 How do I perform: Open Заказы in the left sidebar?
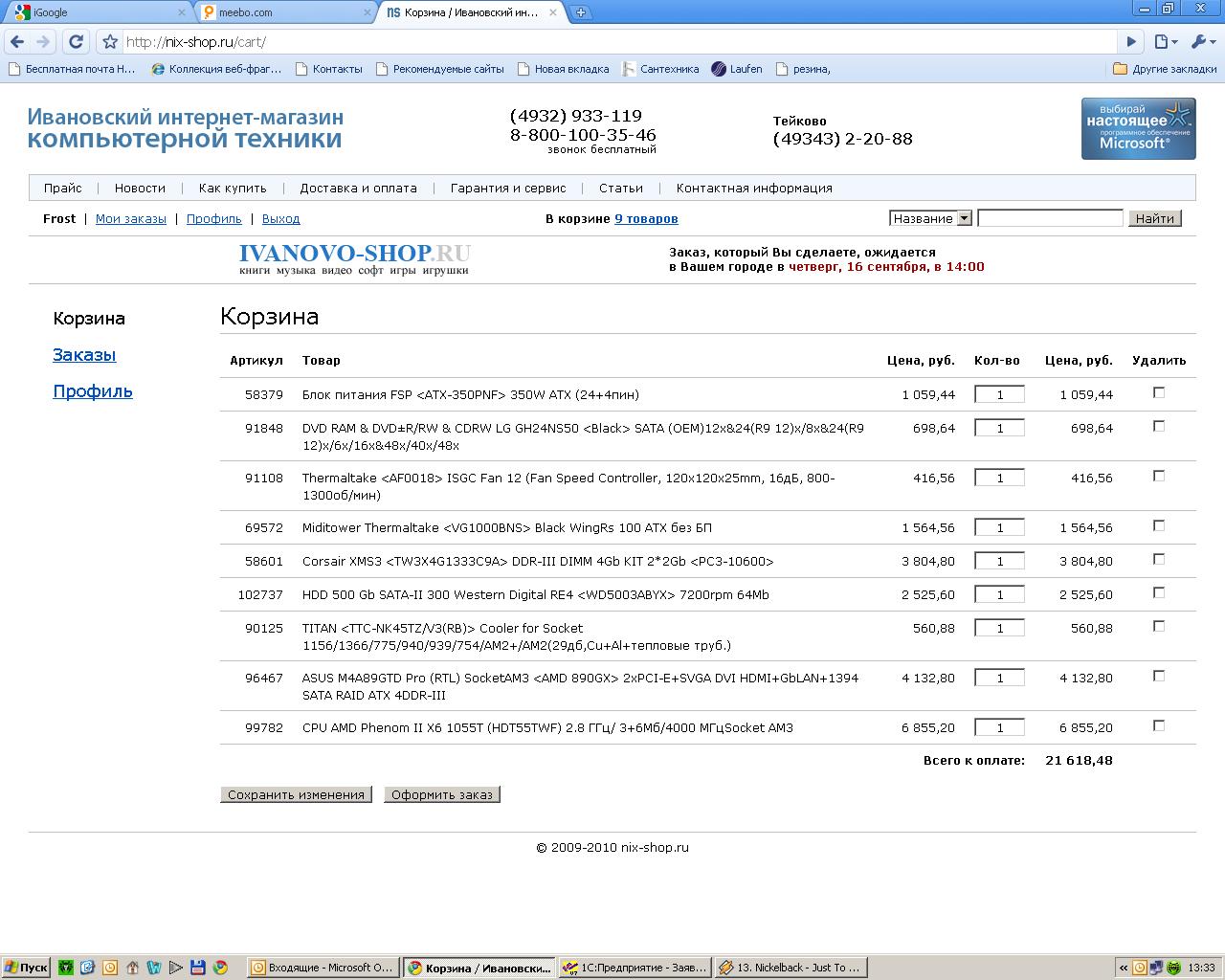[x=84, y=355]
